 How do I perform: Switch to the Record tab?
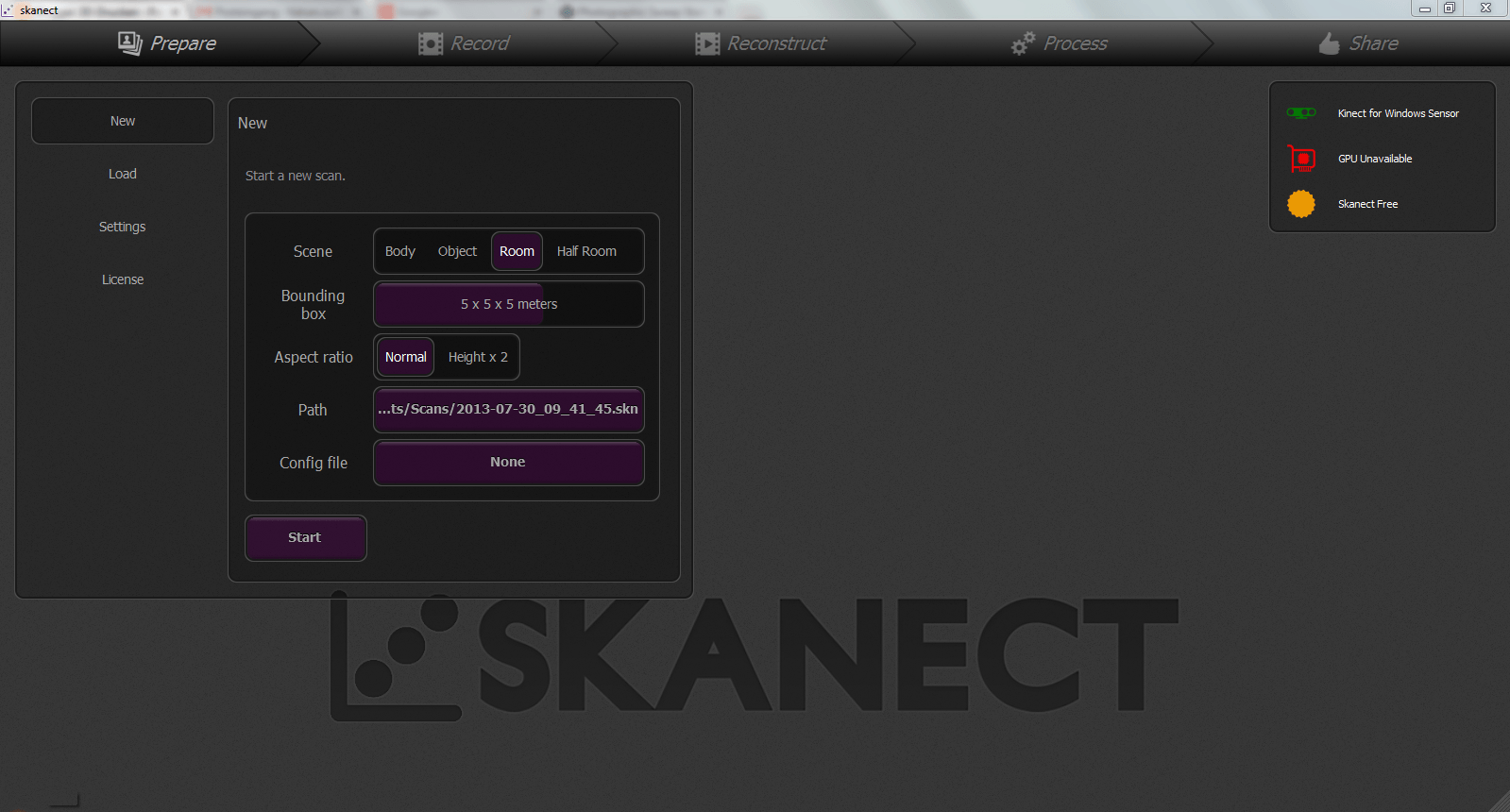coord(463,43)
